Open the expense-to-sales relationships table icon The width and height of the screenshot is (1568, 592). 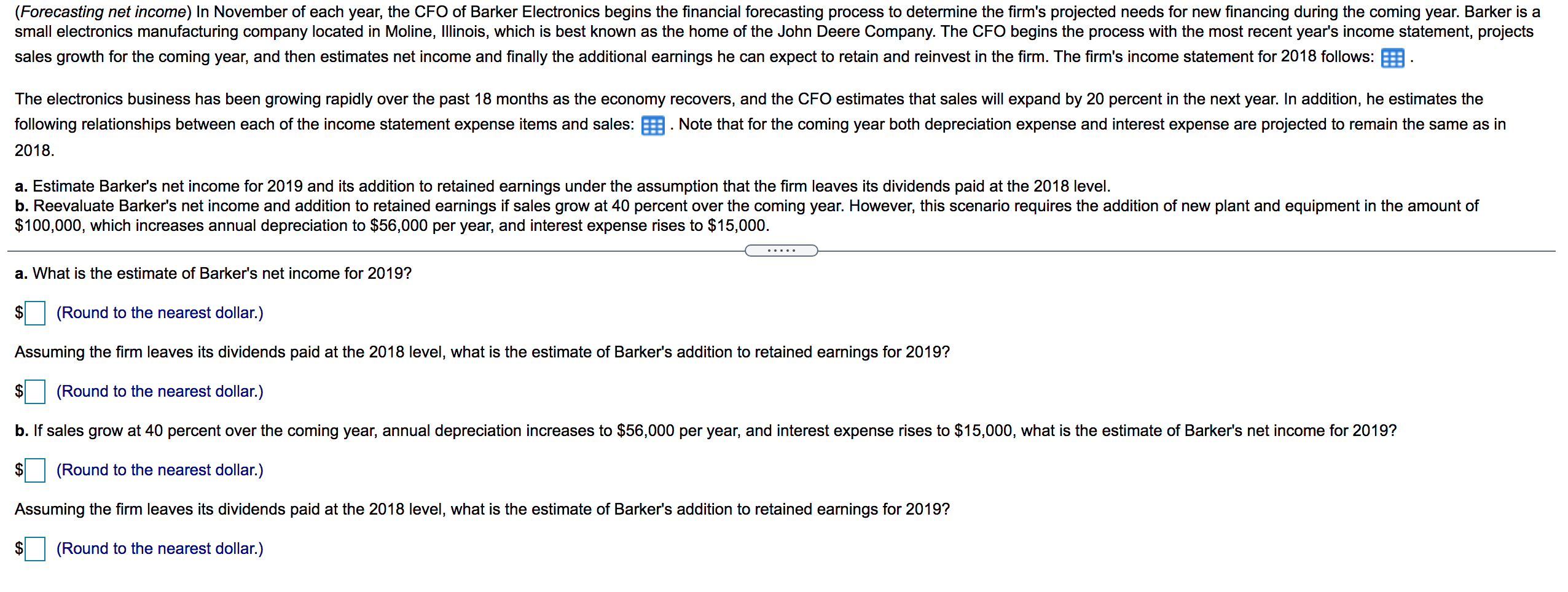click(x=654, y=126)
